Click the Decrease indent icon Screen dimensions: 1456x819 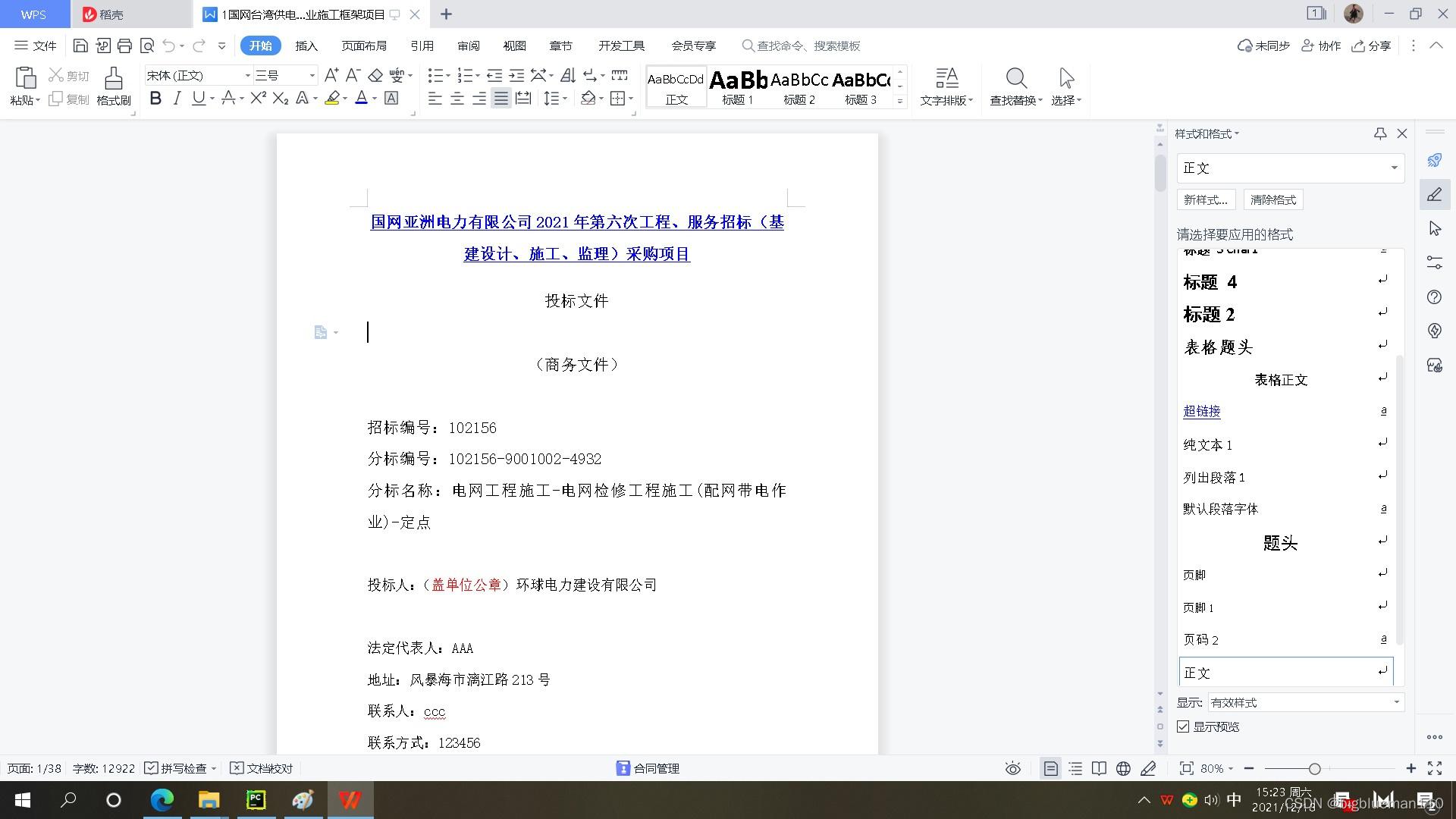tap(494, 75)
